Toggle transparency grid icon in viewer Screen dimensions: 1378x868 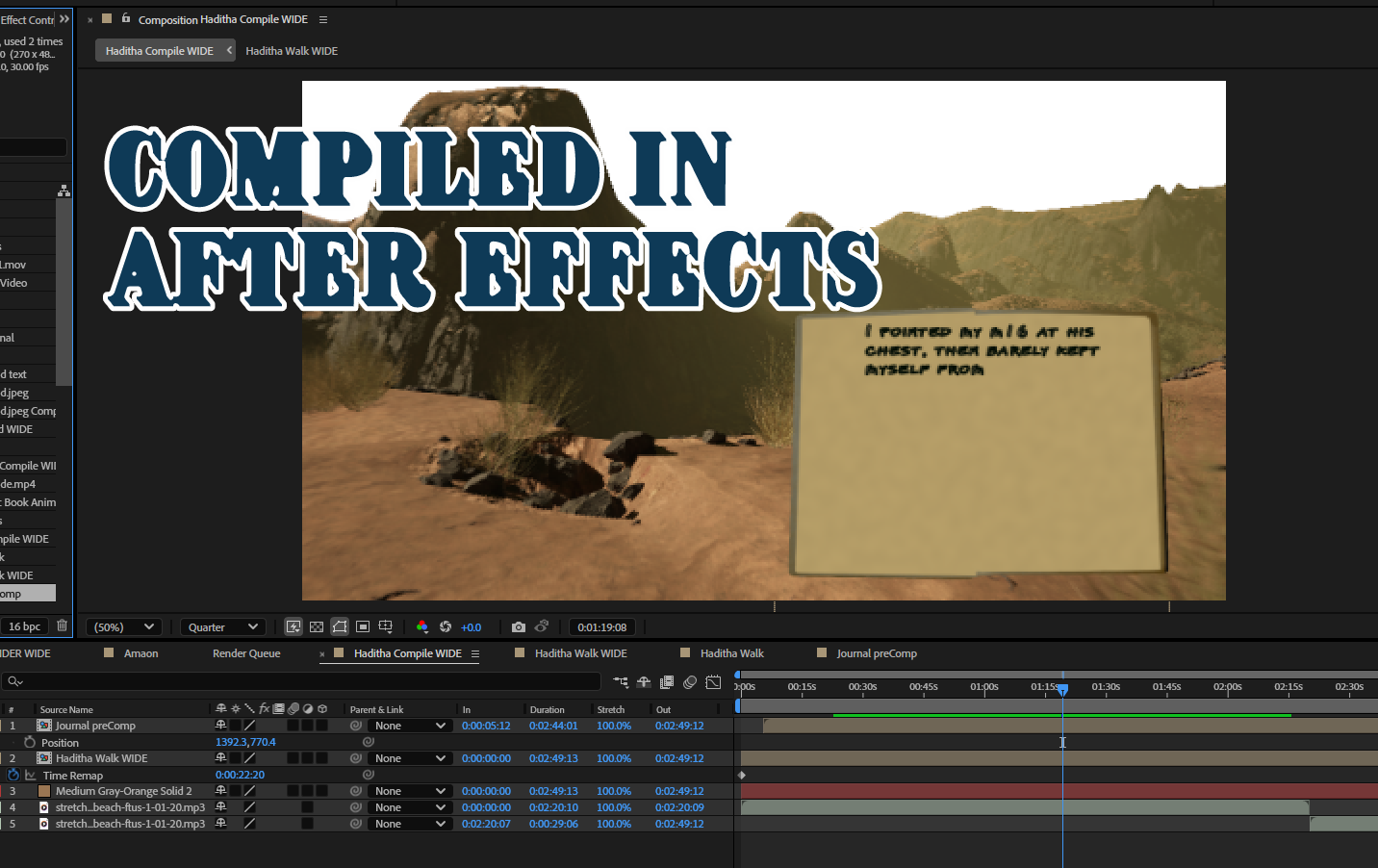pos(317,626)
